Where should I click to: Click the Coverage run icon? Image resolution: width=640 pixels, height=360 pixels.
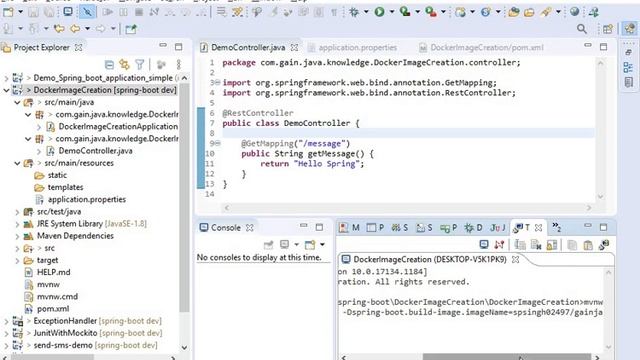click(405, 12)
